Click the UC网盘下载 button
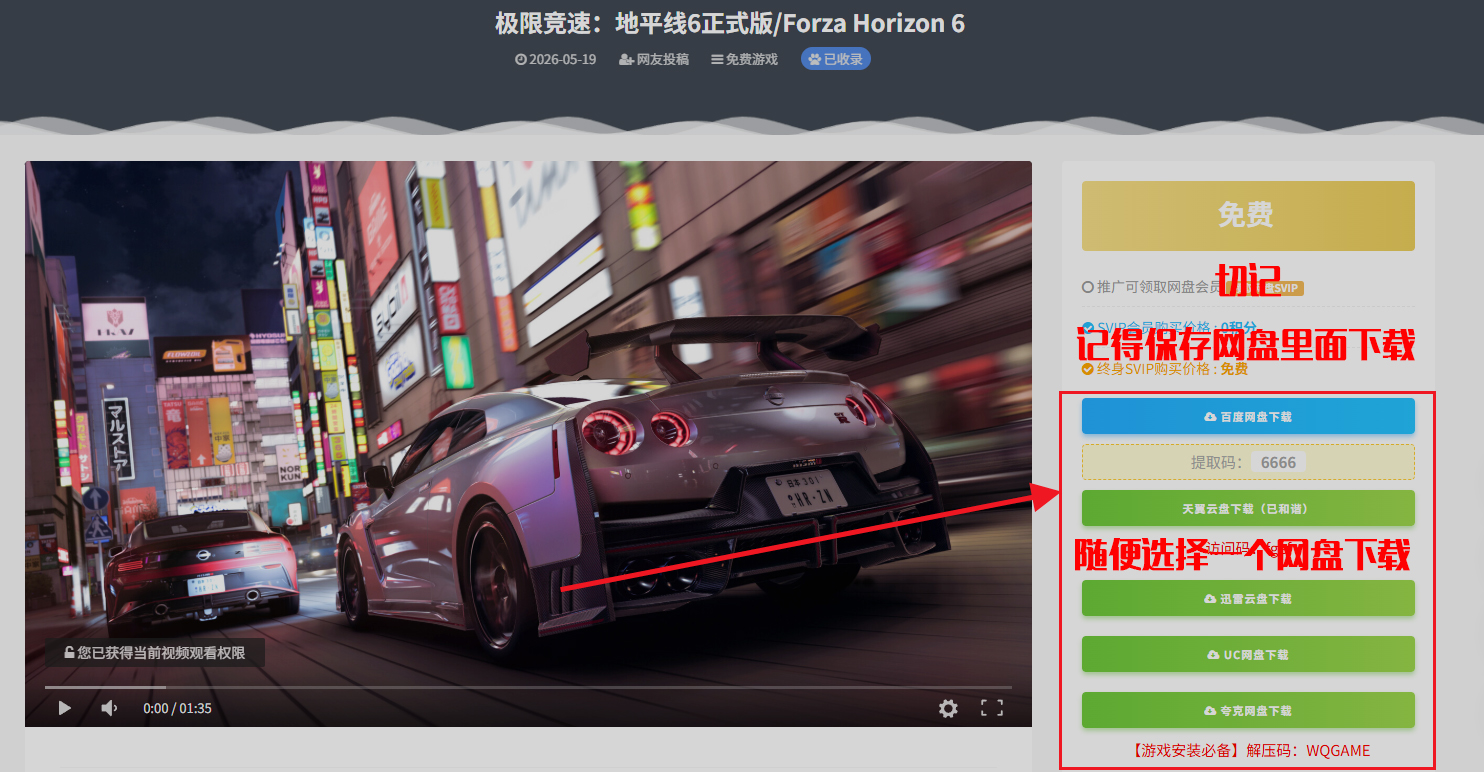Screen dimensions: 1484x772 [x=1248, y=654]
